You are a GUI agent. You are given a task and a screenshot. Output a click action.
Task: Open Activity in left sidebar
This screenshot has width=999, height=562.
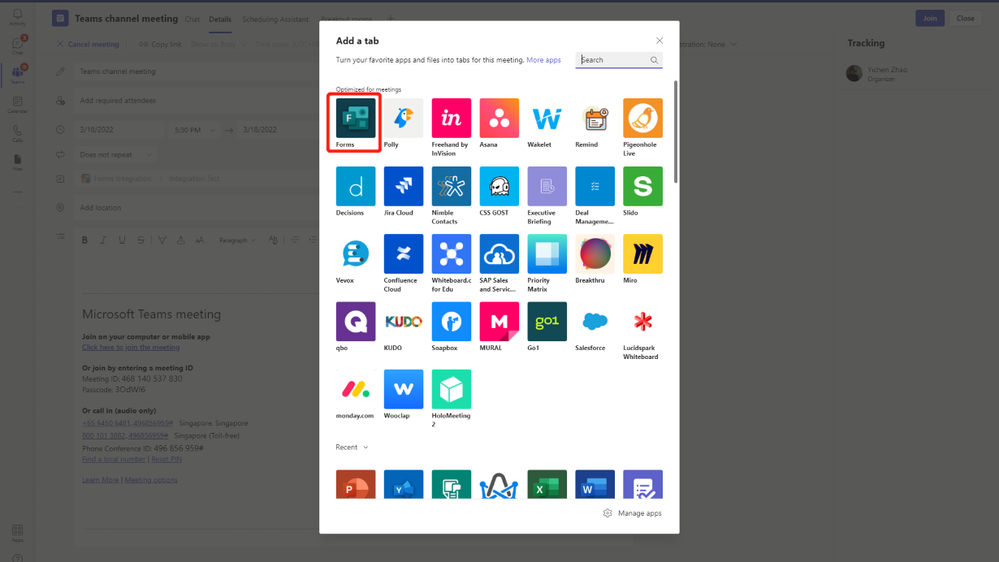click(17, 17)
